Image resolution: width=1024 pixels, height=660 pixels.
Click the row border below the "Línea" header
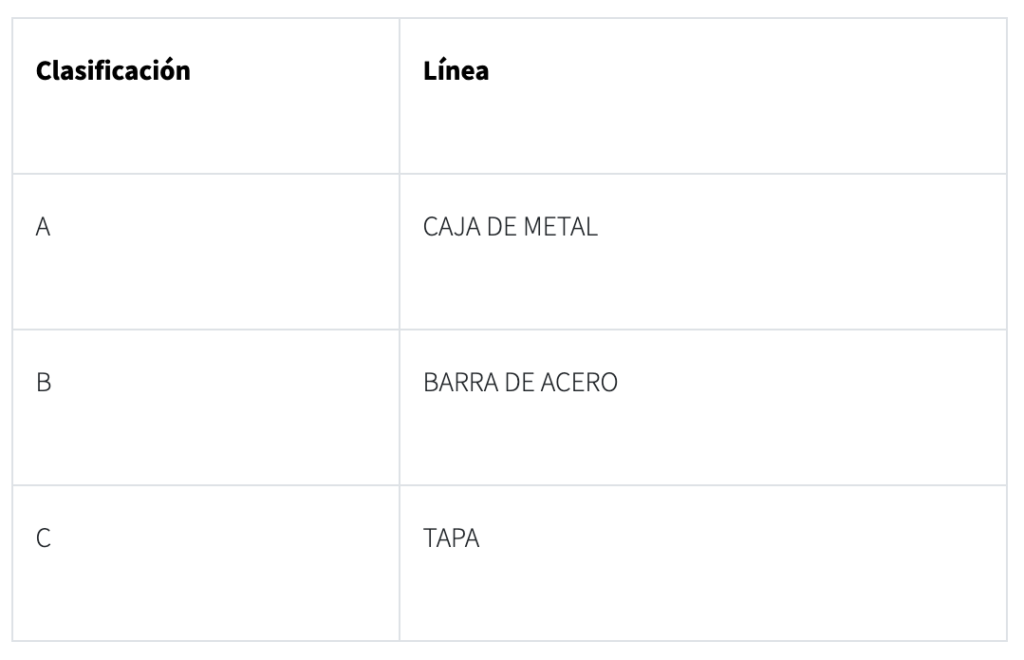click(702, 173)
